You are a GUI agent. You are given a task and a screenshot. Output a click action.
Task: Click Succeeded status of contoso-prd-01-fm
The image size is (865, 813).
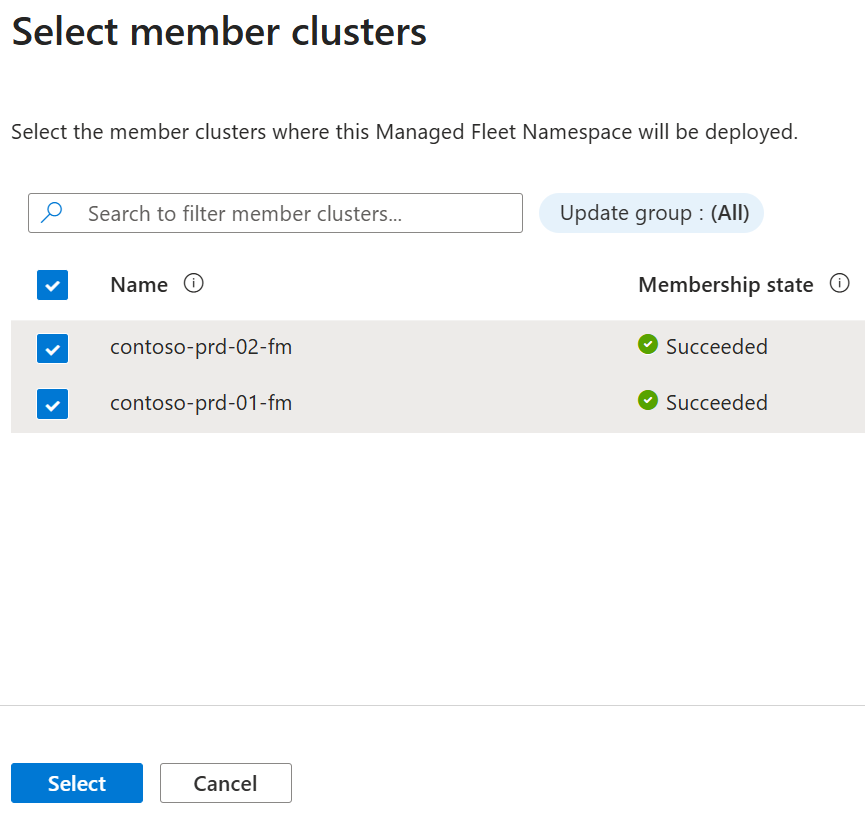click(717, 403)
